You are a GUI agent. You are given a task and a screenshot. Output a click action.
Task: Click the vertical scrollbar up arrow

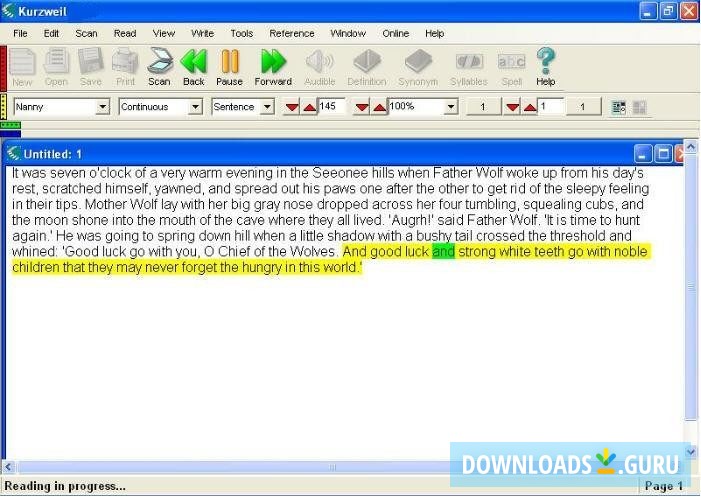coord(691,147)
